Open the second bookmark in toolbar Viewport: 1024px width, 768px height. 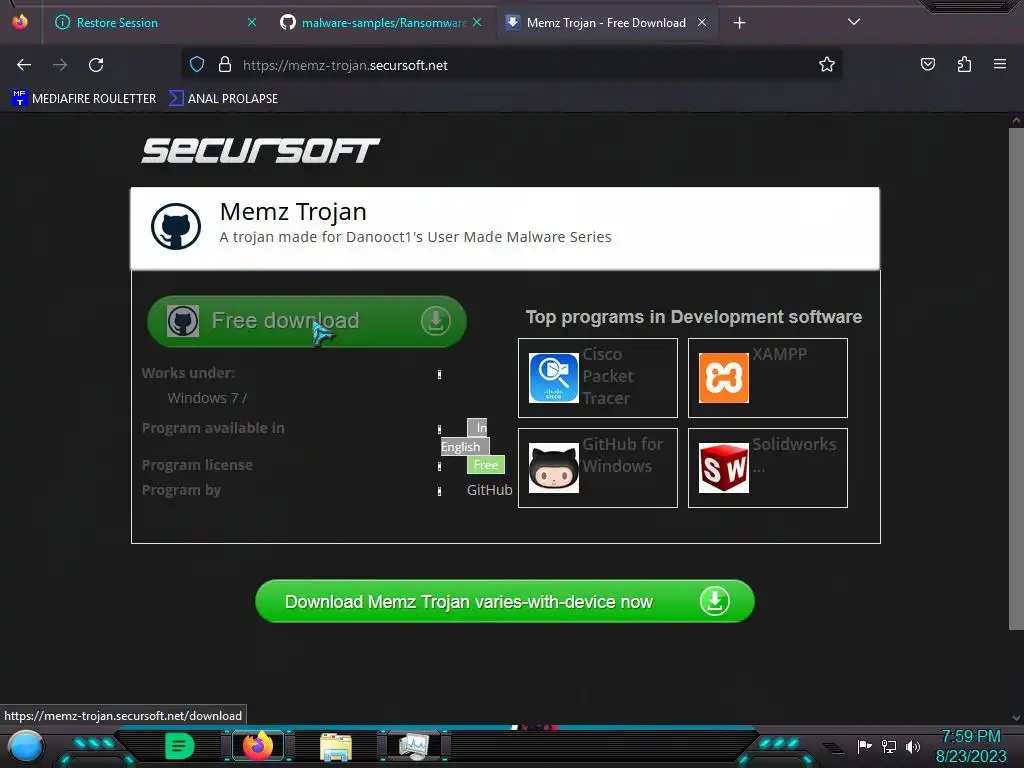coord(223,99)
